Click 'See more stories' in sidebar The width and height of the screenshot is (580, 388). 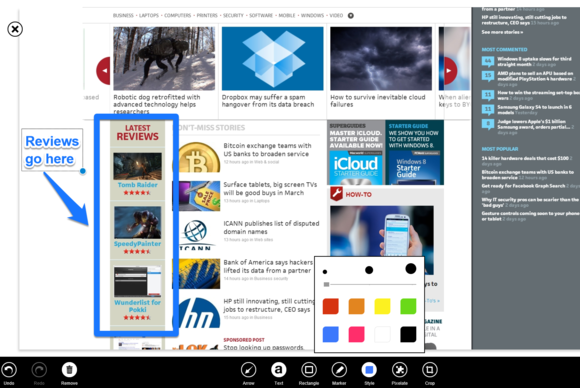(x=502, y=32)
